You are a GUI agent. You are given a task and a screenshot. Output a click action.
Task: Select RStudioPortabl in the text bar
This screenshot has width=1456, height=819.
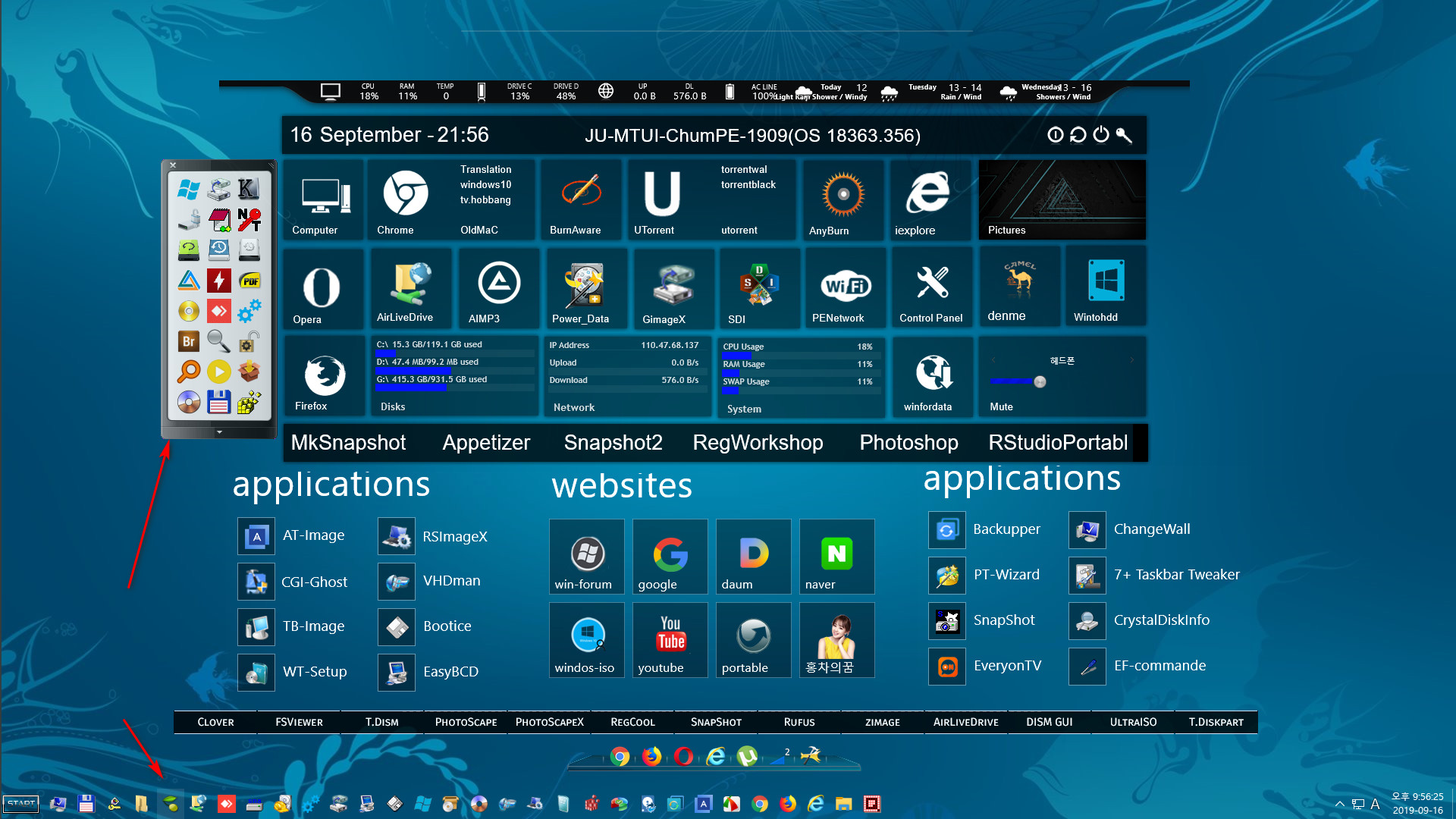pyautogui.click(x=1058, y=443)
